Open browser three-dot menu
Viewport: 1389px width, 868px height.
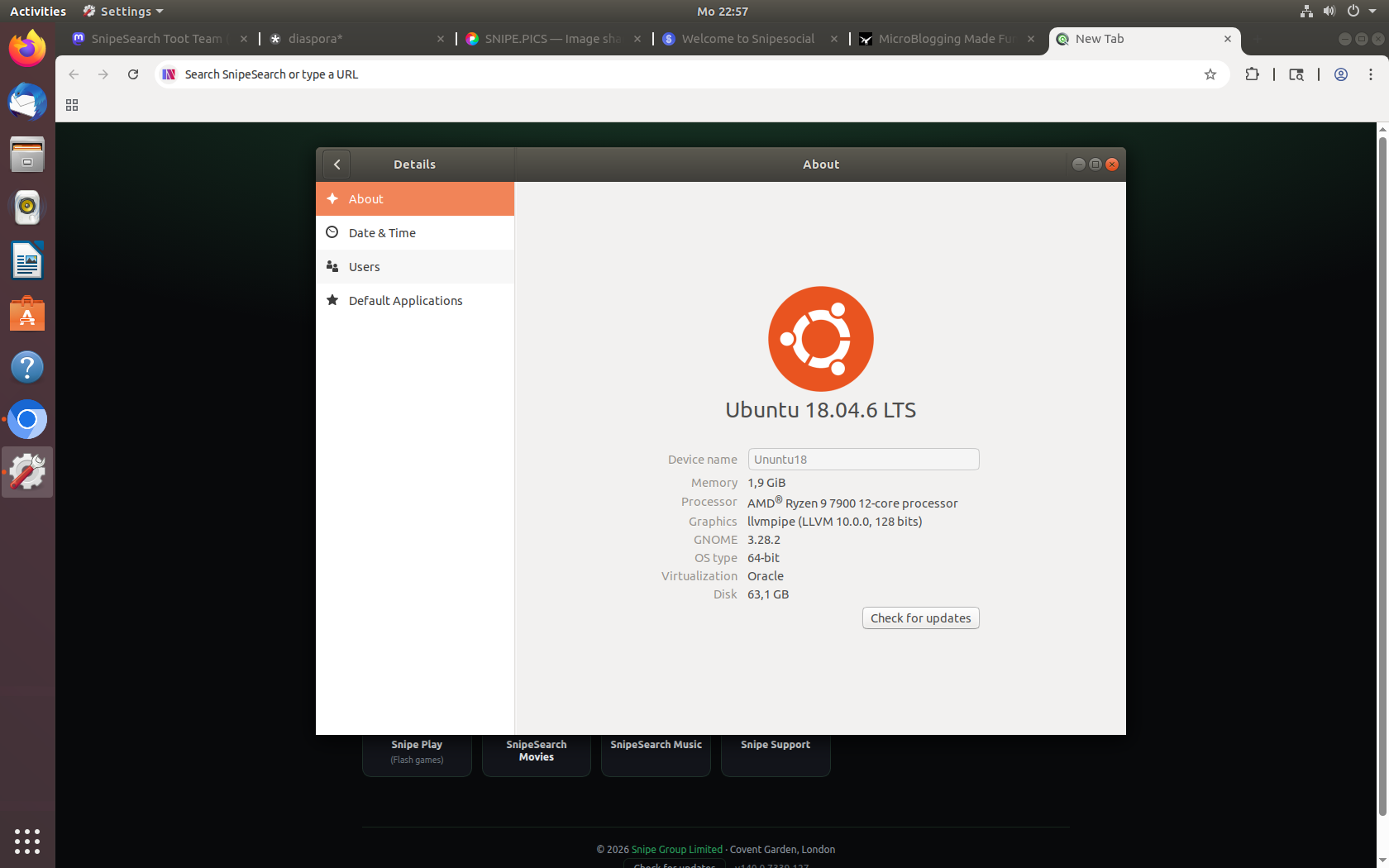1371,74
